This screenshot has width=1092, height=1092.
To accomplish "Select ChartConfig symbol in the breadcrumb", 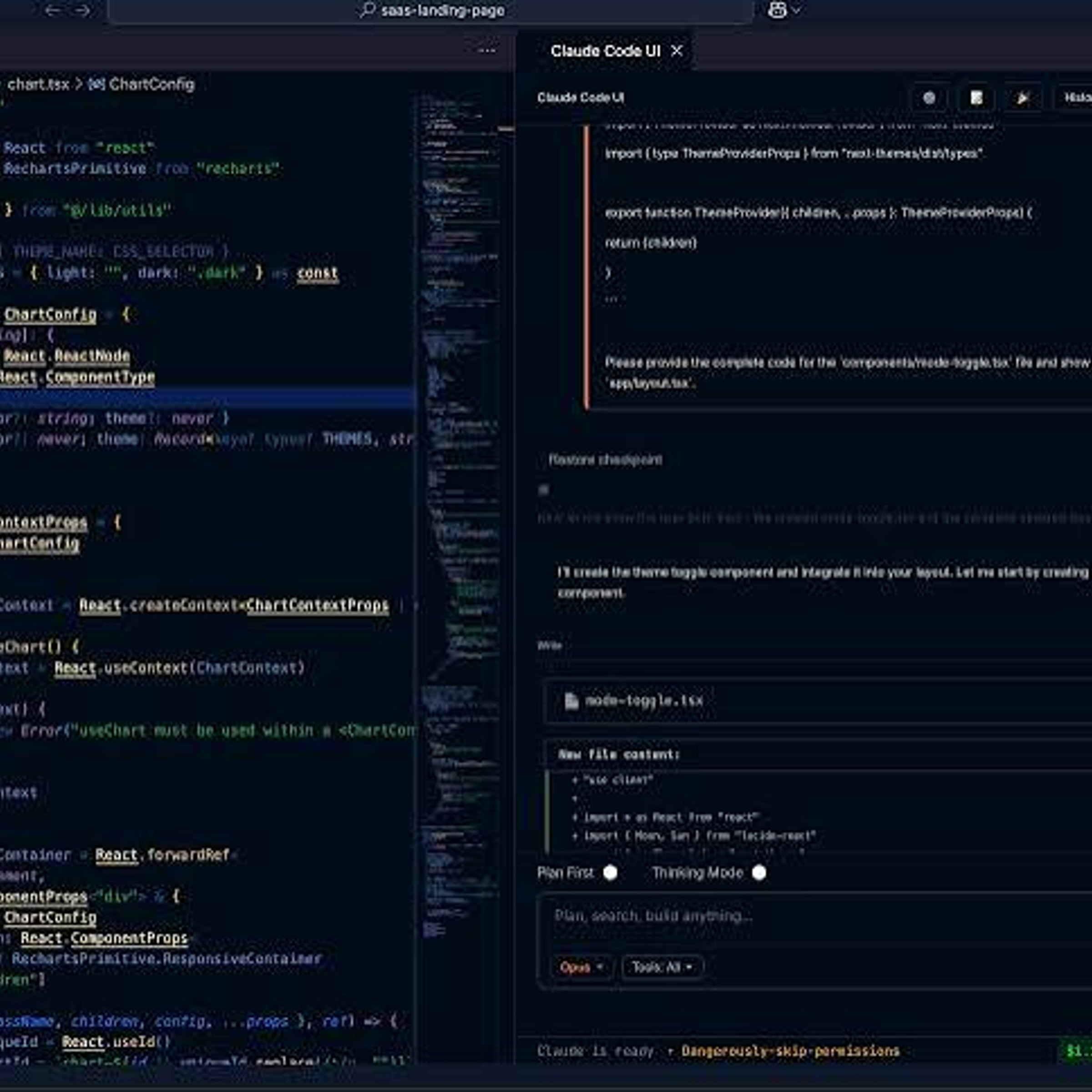I will (152, 85).
